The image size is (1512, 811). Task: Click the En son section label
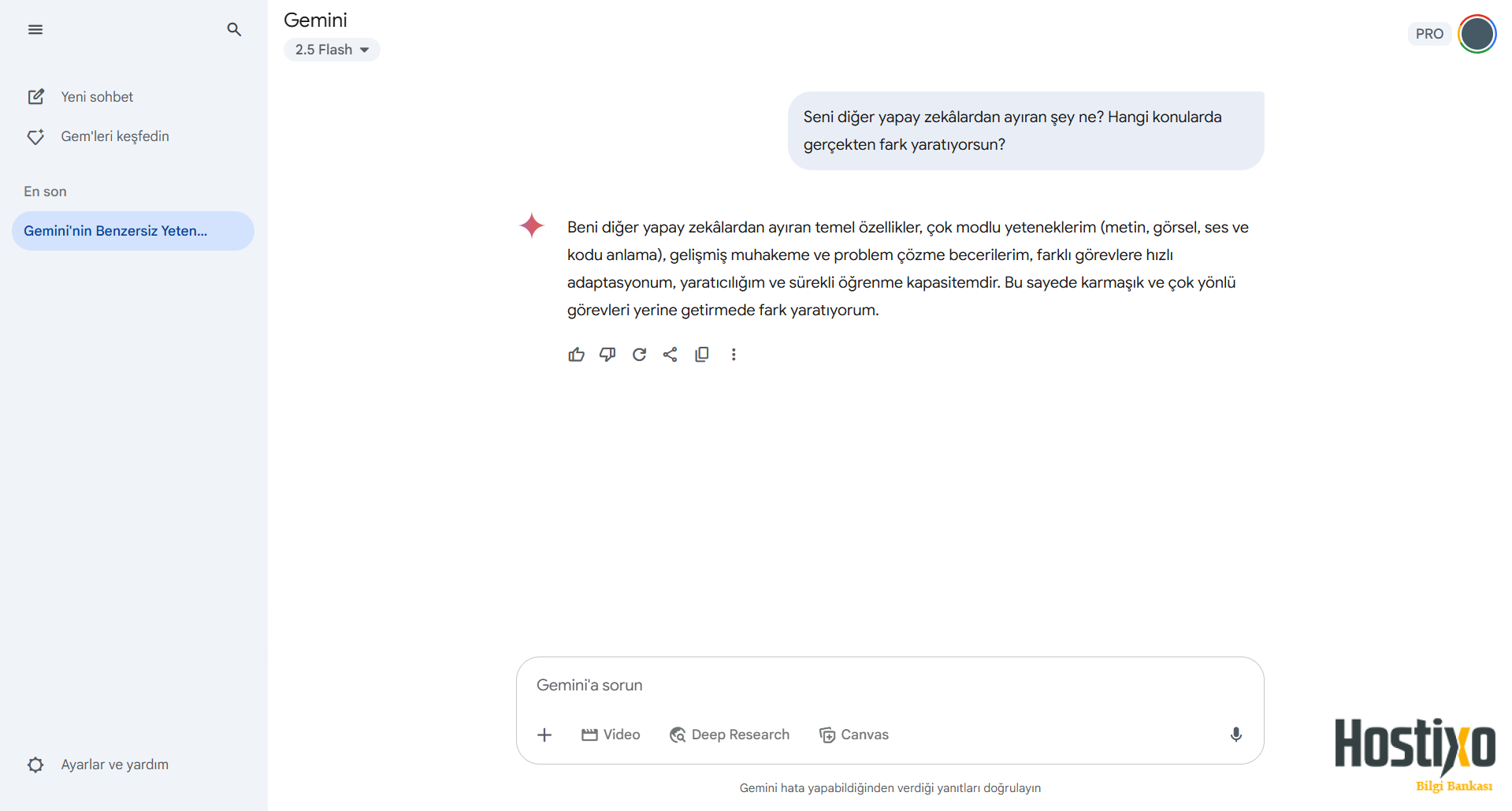click(45, 192)
